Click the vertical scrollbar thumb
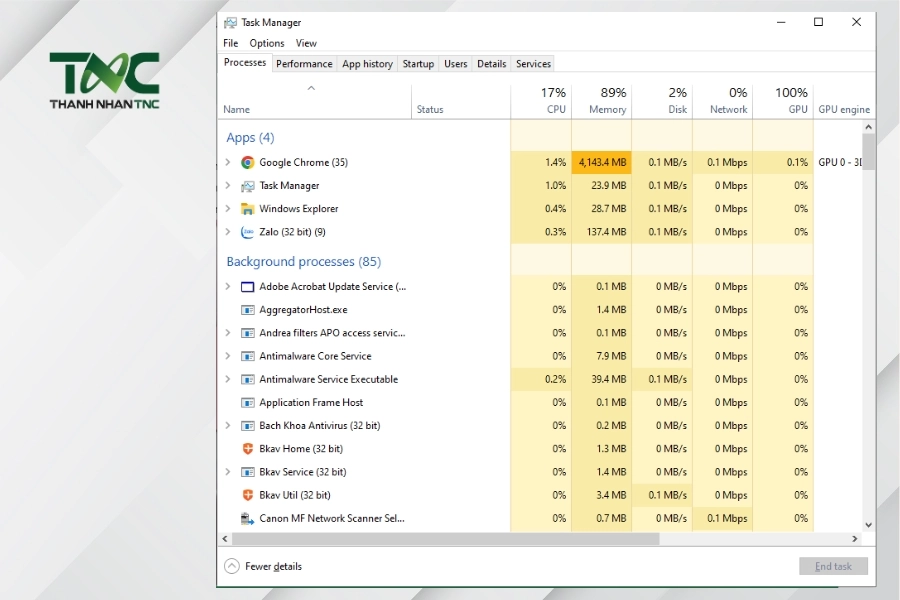900x600 pixels. (x=868, y=152)
